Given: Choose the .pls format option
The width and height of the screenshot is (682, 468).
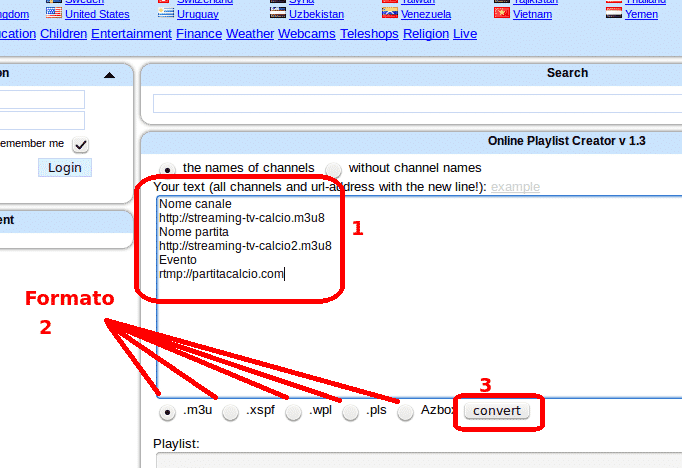Looking at the screenshot, I should 350,412.
